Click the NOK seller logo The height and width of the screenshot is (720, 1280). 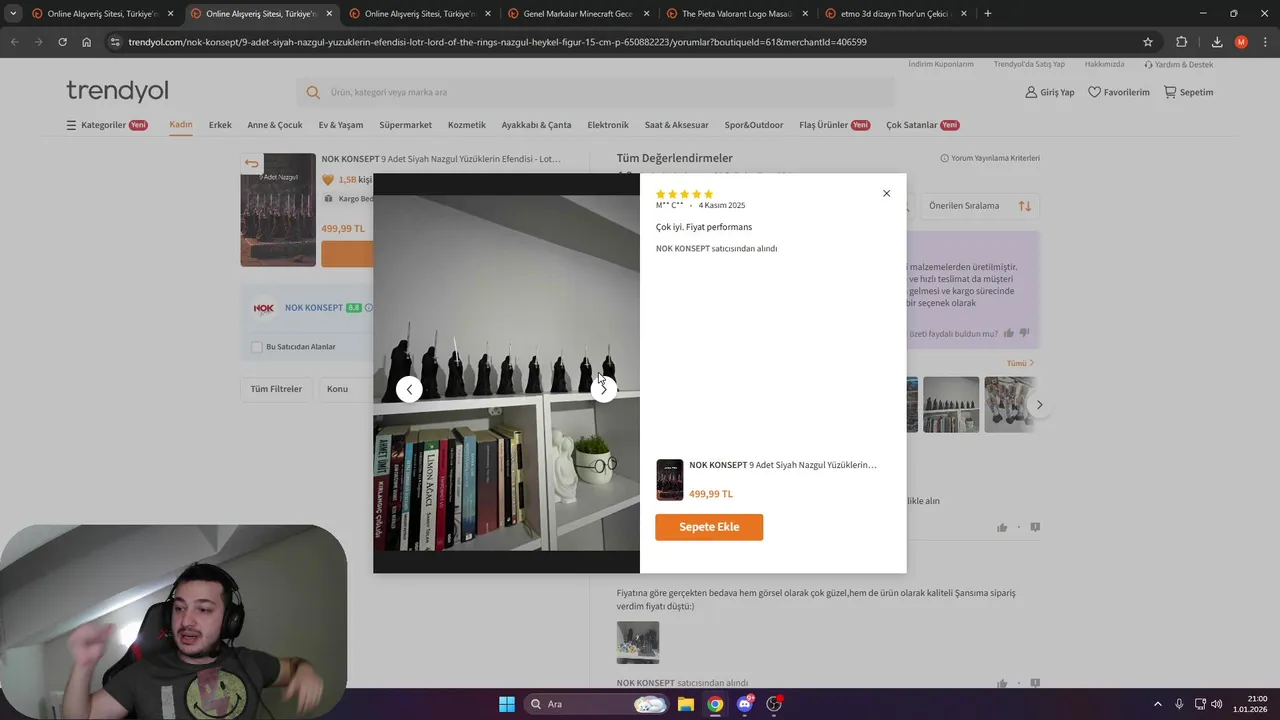(264, 308)
